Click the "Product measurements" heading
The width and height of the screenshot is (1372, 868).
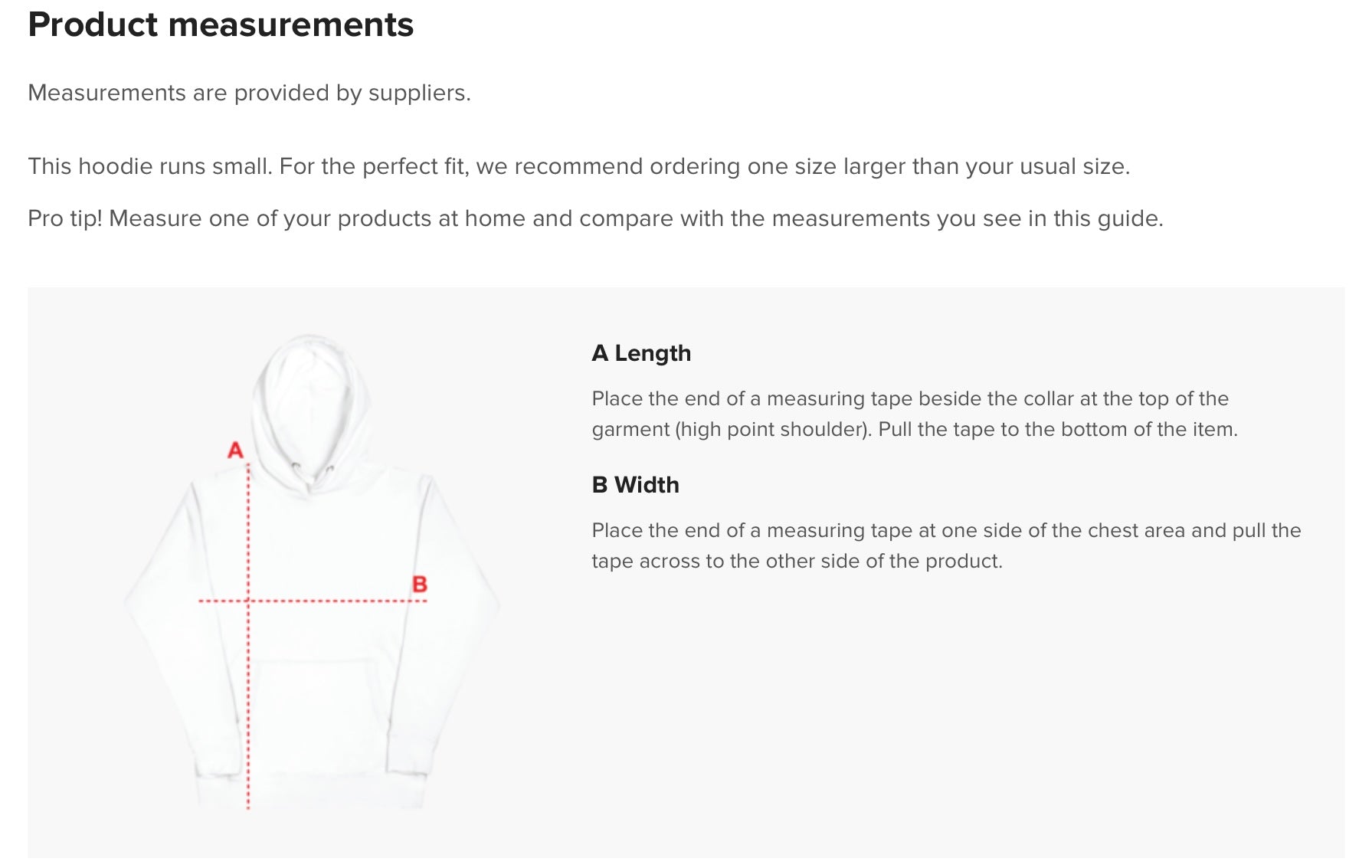[221, 25]
